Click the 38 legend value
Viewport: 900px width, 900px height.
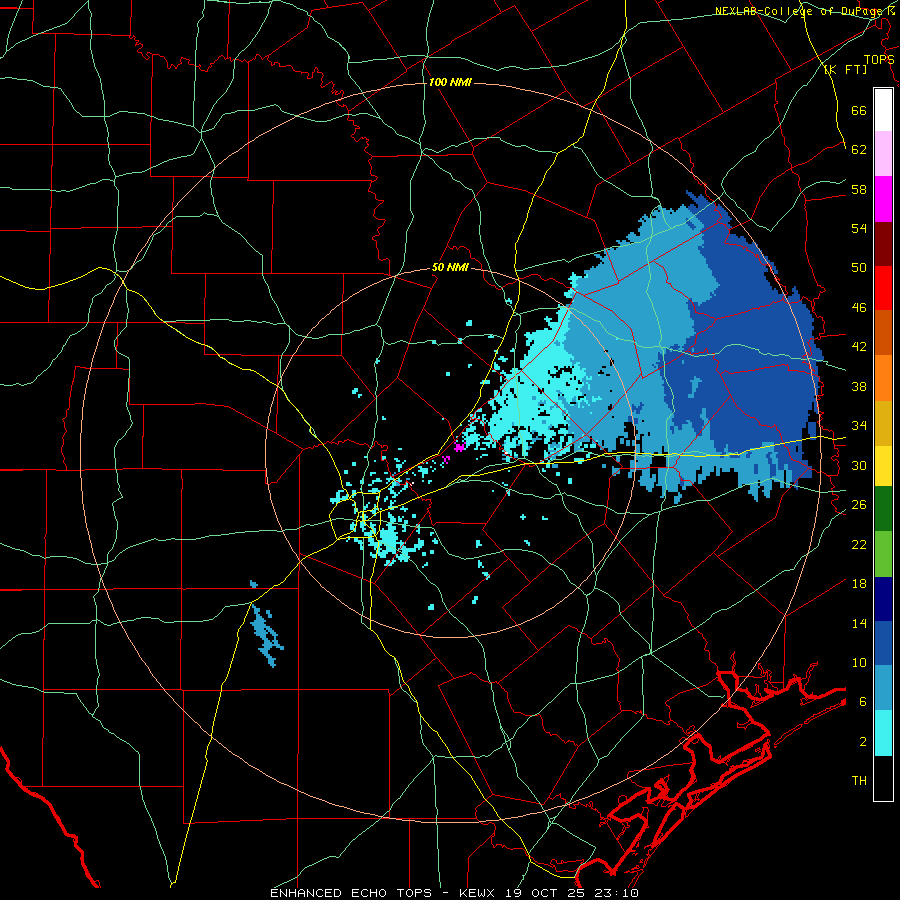click(x=859, y=386)
